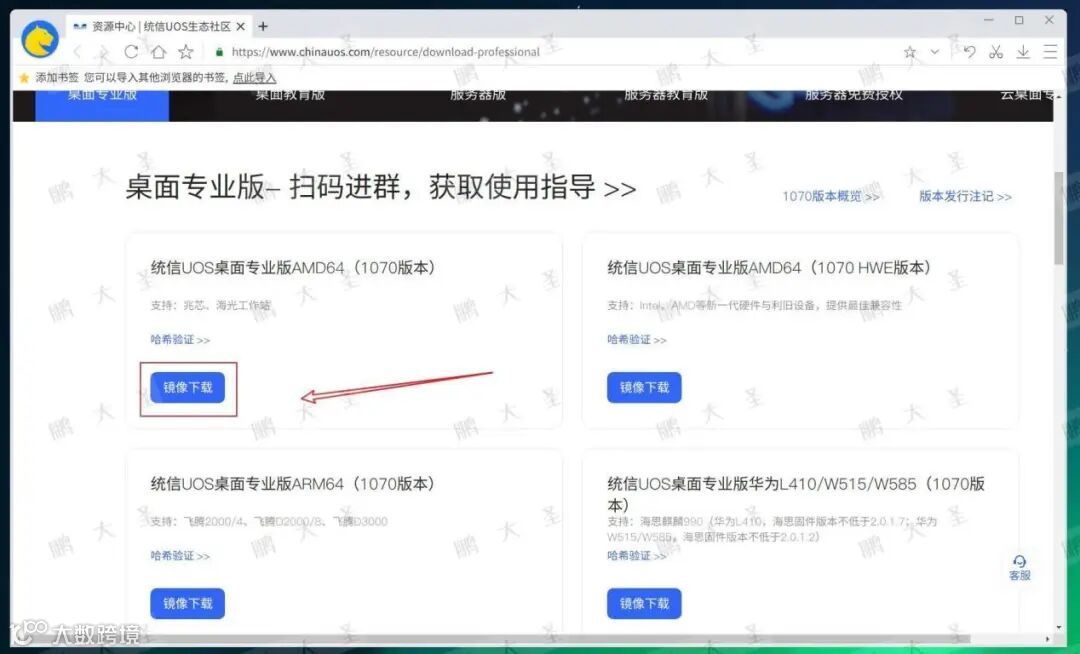Image resolution: width=1080 pixels, height=654 pixels.
Task: Switch to 服务器教育版 tab
Action: click(x=666, y=96)
